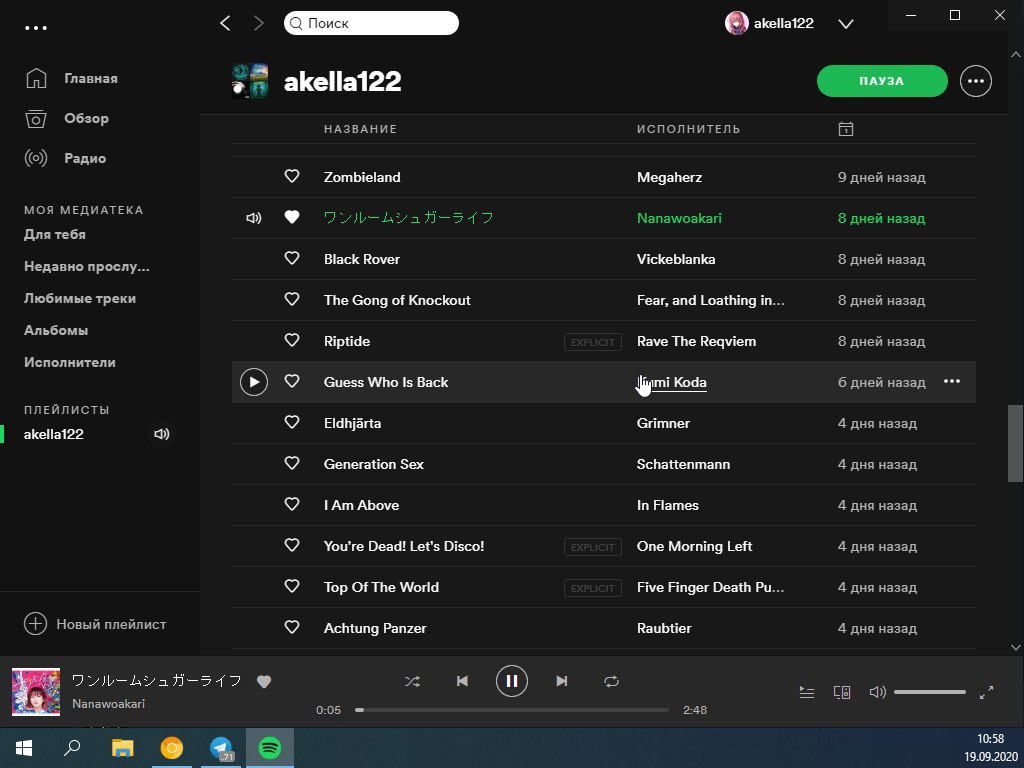The image size is (1024, 768).
Task: Select akella122 playlist in sidebar
Action: tap(54, 434)
